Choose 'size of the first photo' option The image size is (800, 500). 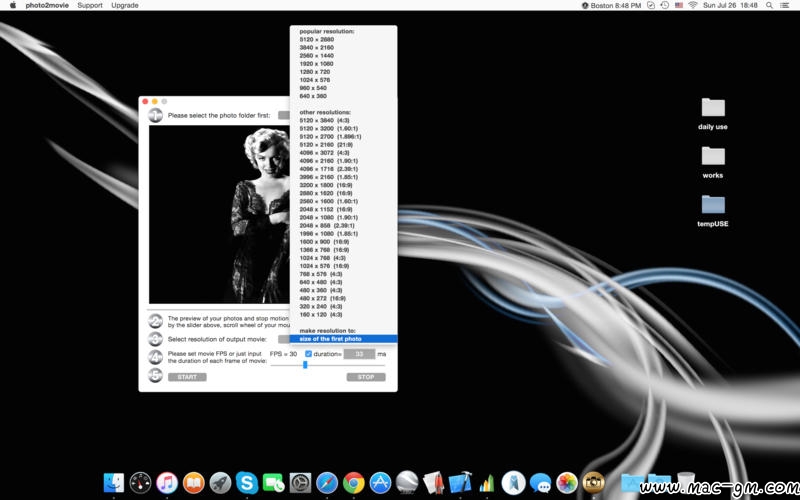tap(343, 339)
